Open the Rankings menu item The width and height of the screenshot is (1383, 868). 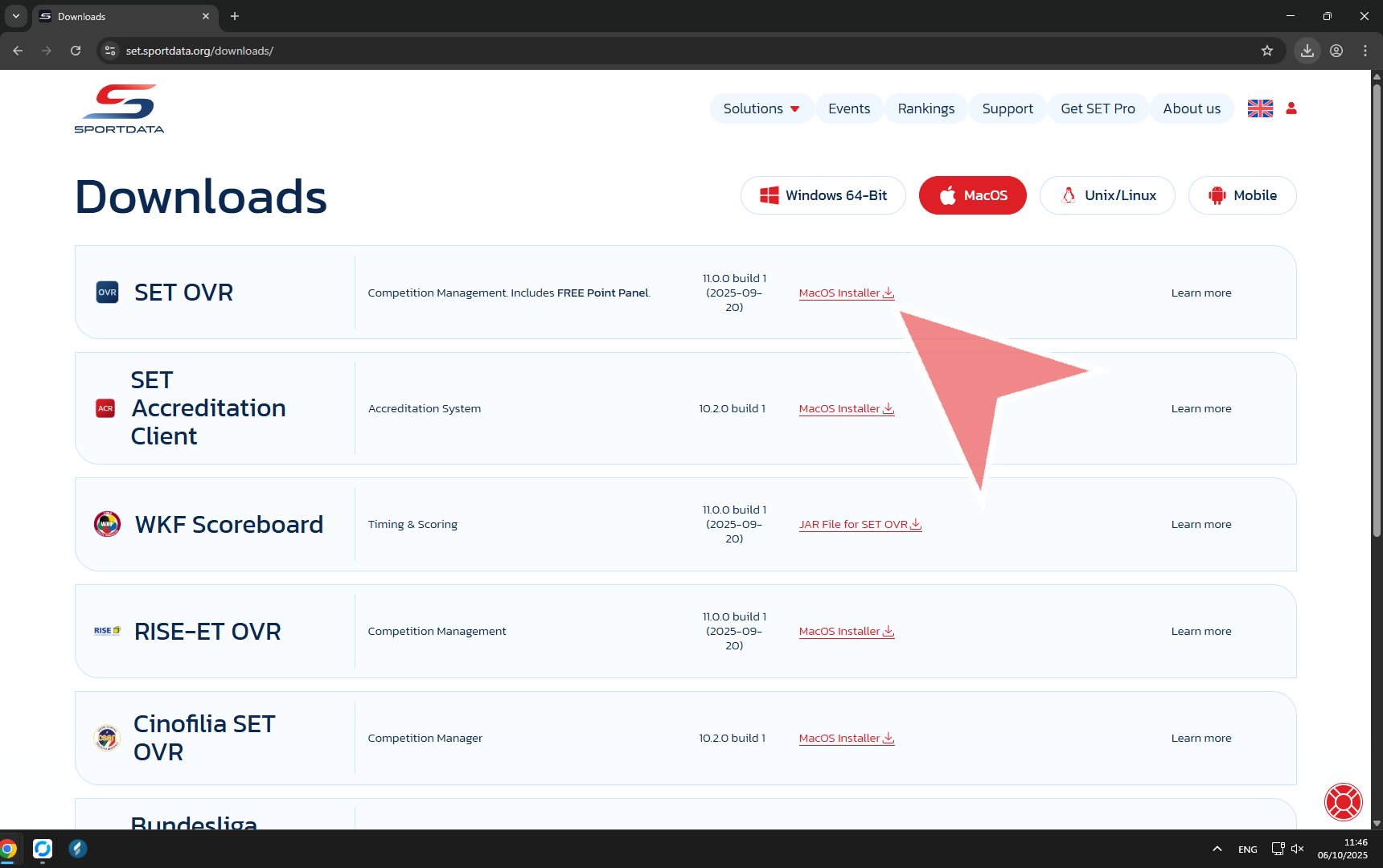click(x=925, y=108)
